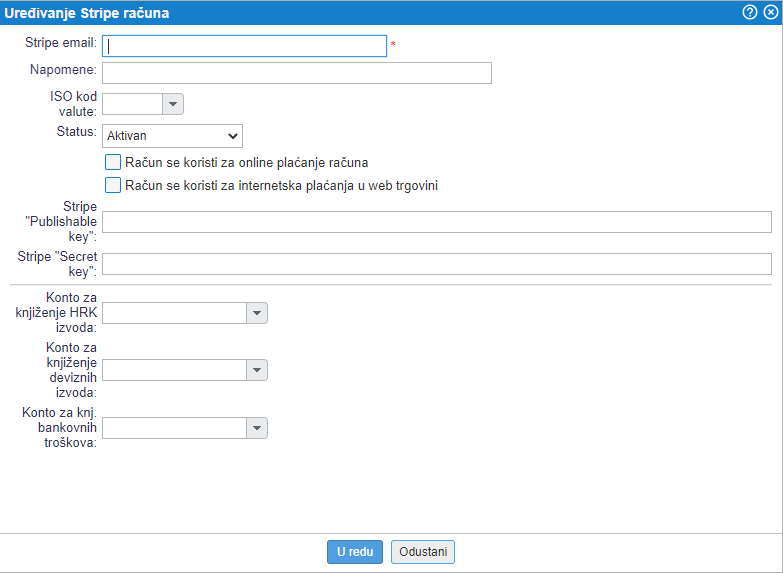Click the ISO kod valute text box
The height and width of the screenshot is (573, 783).
[x=132, y=104]
